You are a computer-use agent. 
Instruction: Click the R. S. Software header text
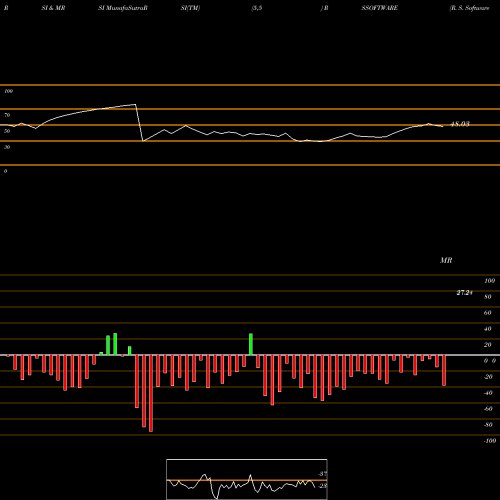(x=469, y=8)
